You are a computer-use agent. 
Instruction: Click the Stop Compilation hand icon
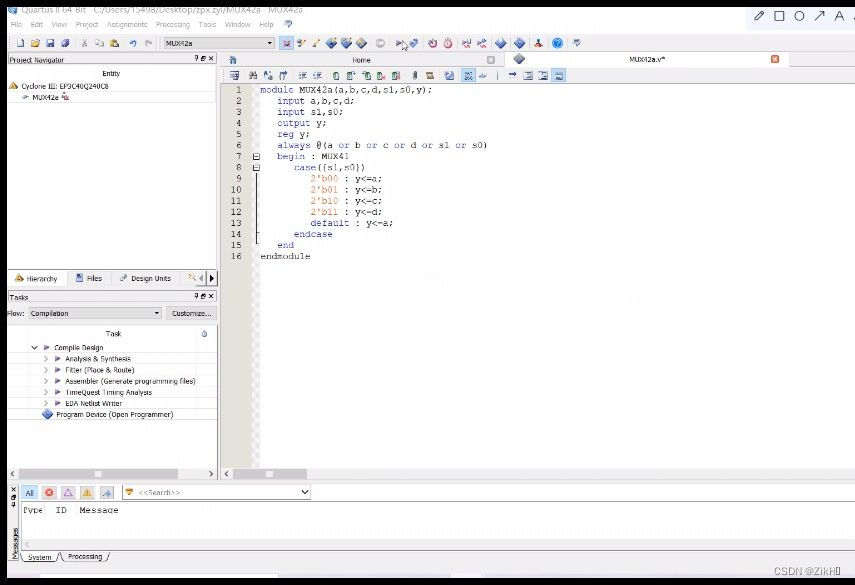coord(381,43)
